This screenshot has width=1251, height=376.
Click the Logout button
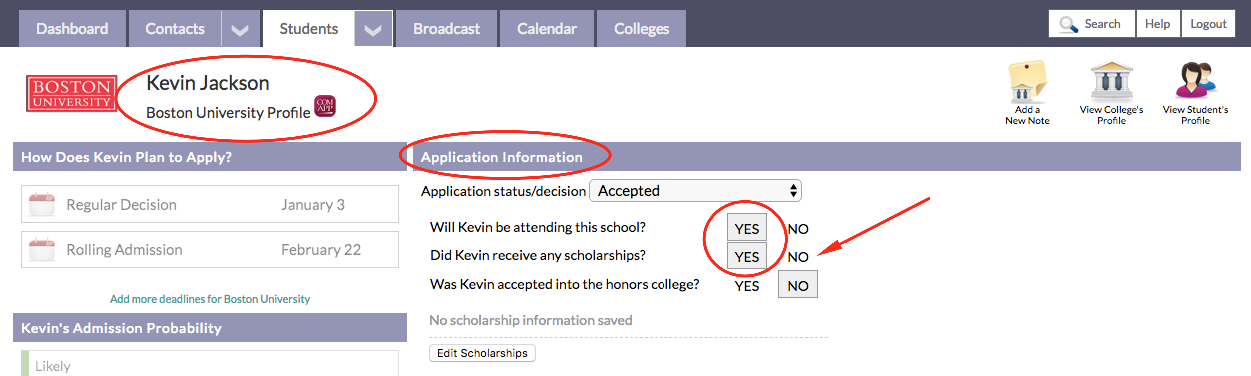click(x=1208, y=24)
